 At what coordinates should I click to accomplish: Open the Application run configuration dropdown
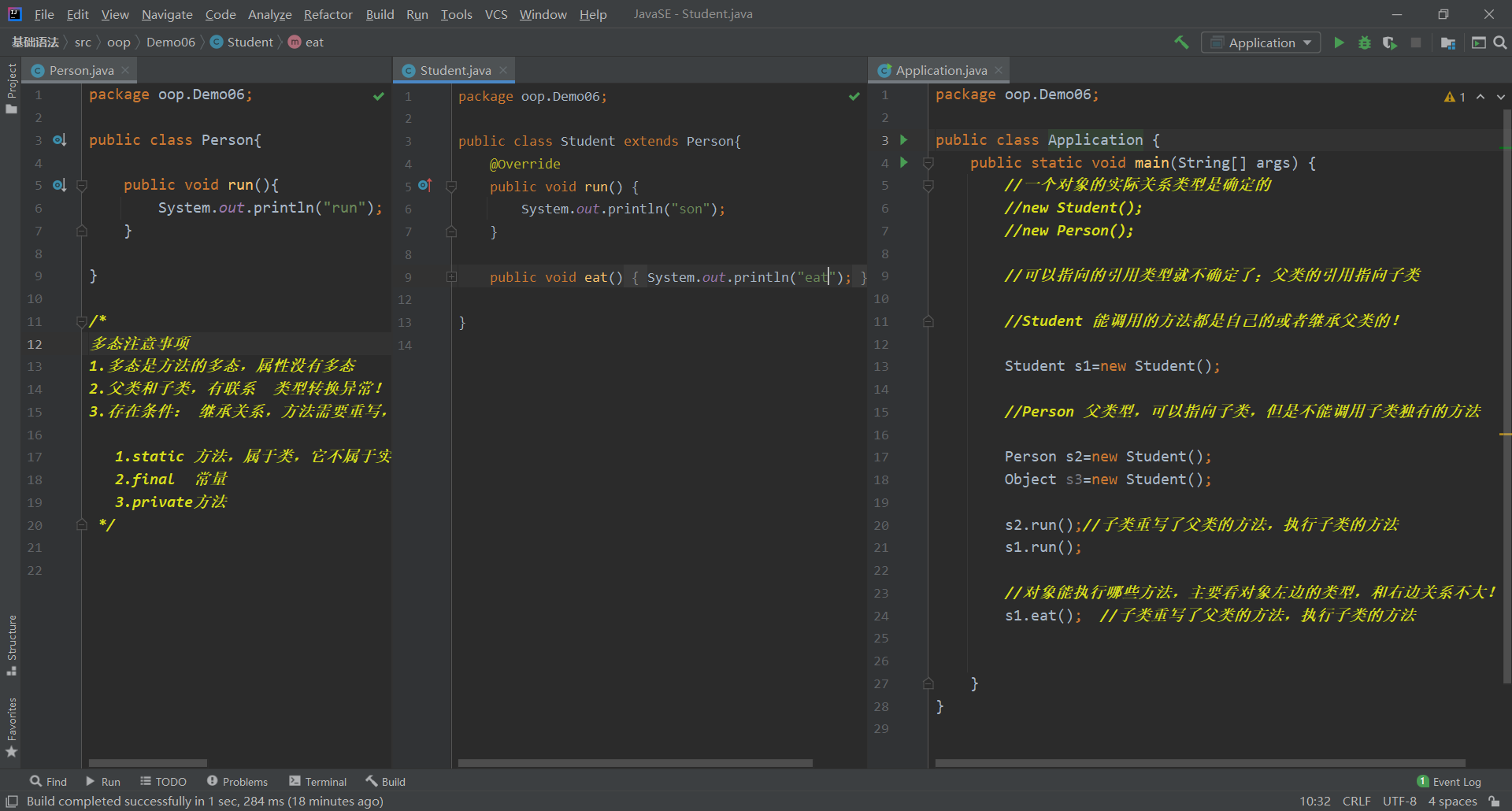(x=1262, y=43)
